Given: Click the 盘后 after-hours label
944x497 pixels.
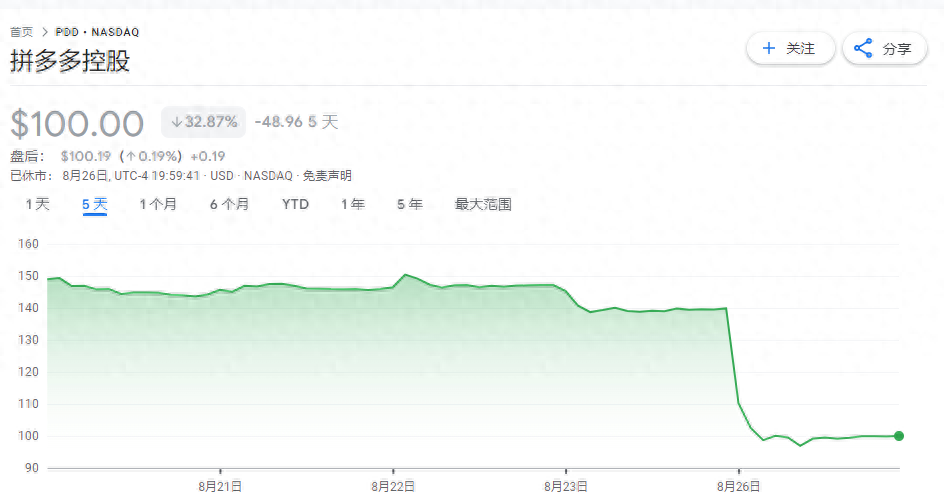Looking at the screenshot, I should tap(24, 156).
